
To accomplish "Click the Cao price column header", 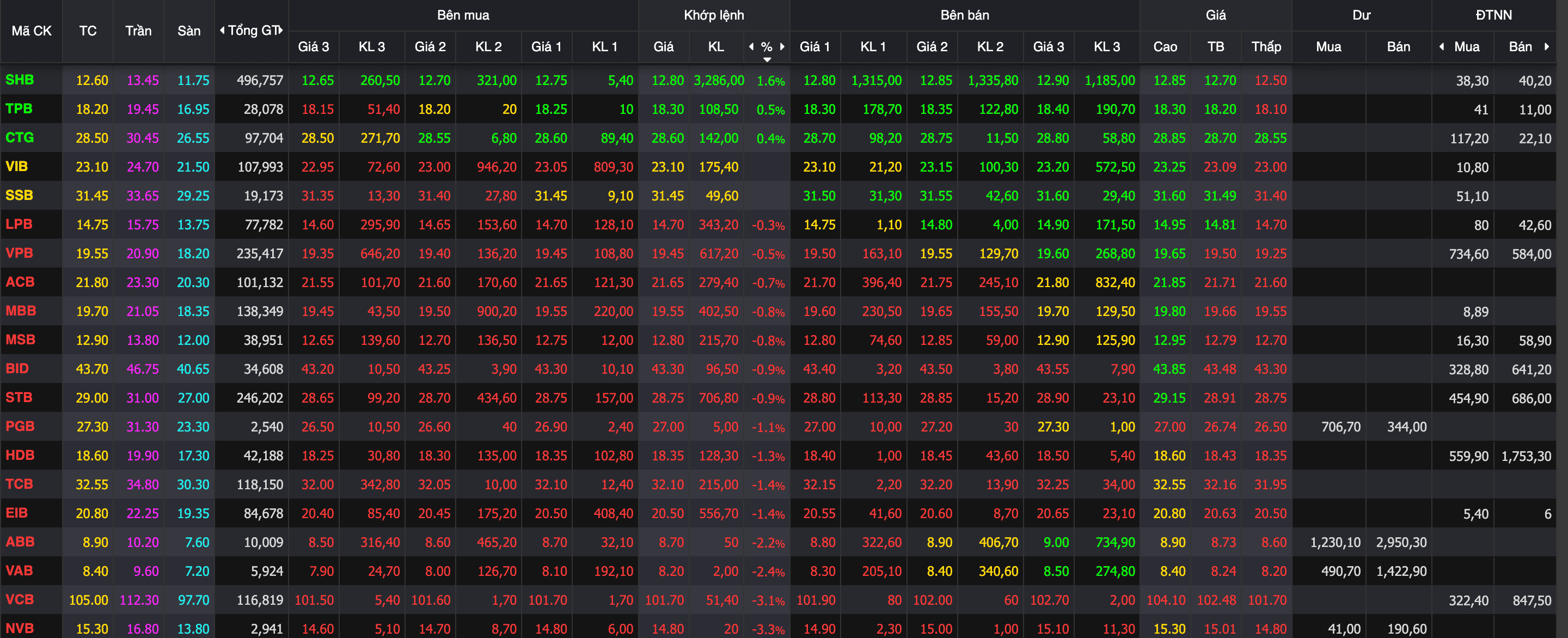I will pos(1165,47).
